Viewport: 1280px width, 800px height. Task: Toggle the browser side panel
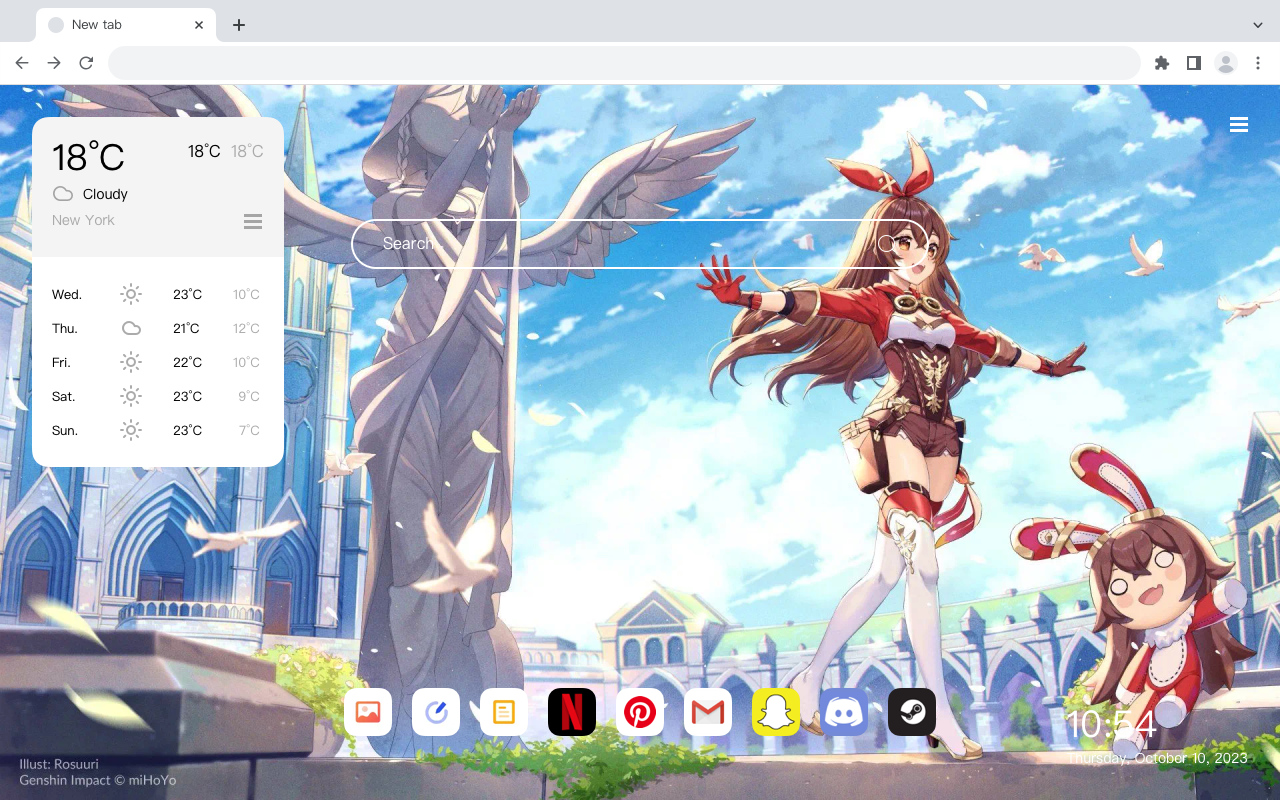point(1193,63)
